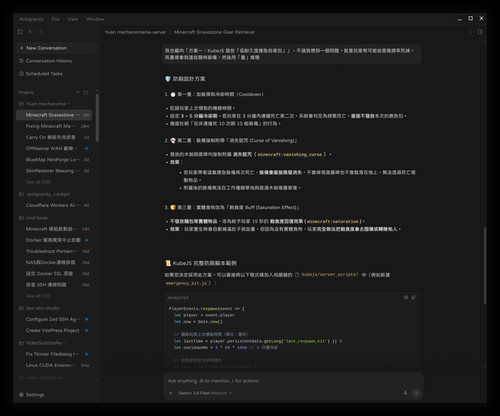
Task: Open the Carry On conversation
Action: coord(54,137)
